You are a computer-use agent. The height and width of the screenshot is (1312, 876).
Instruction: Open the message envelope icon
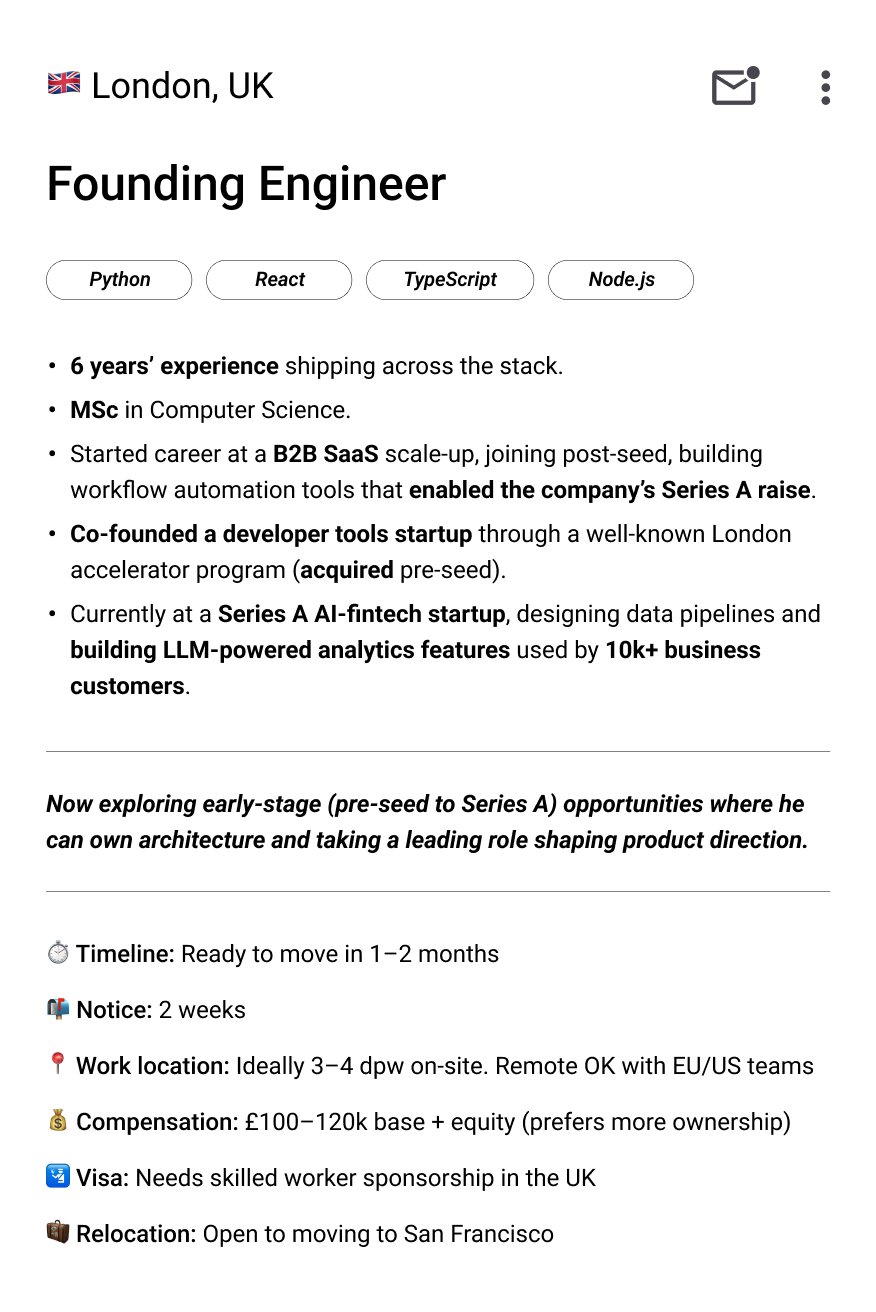733,89
